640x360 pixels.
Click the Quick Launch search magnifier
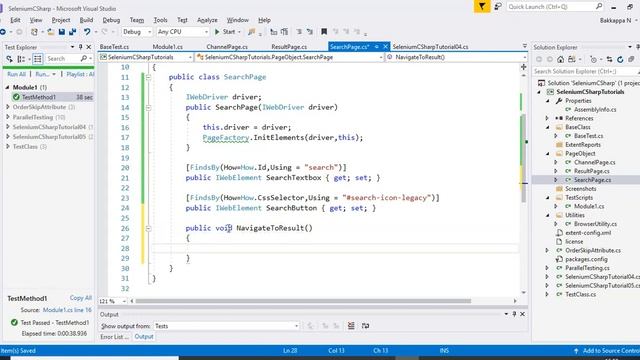tap(599, 6)
